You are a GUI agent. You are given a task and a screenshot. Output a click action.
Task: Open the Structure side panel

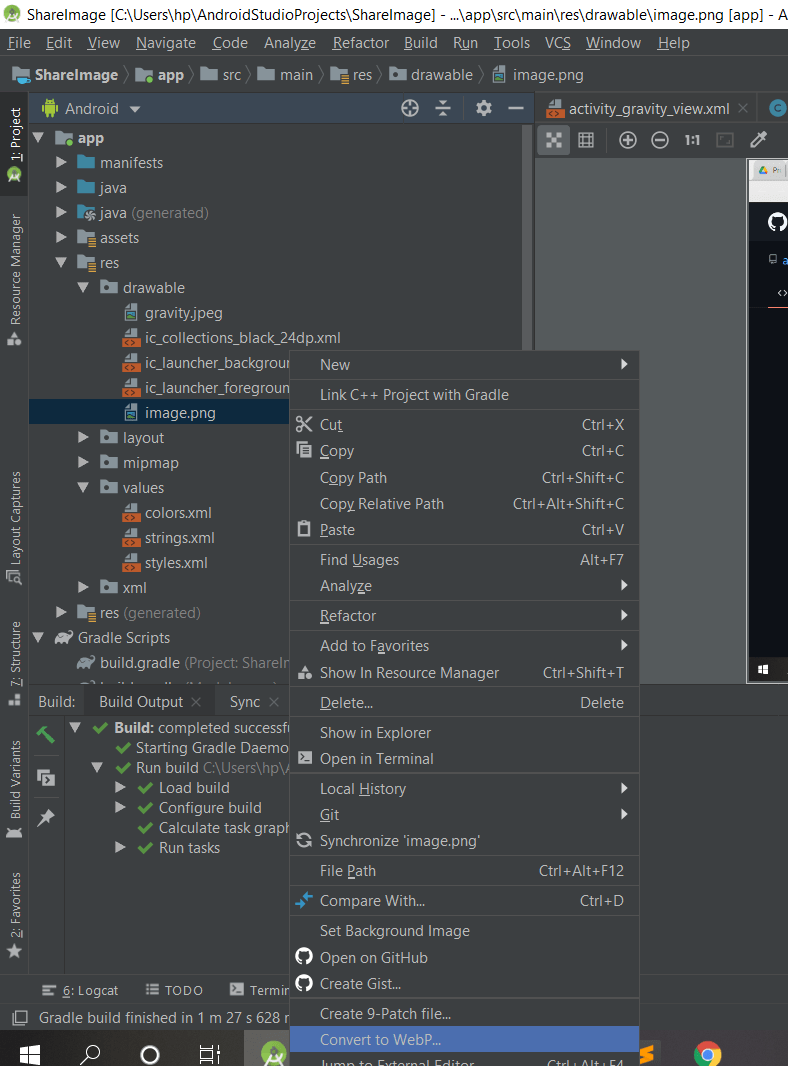[14, 664]
